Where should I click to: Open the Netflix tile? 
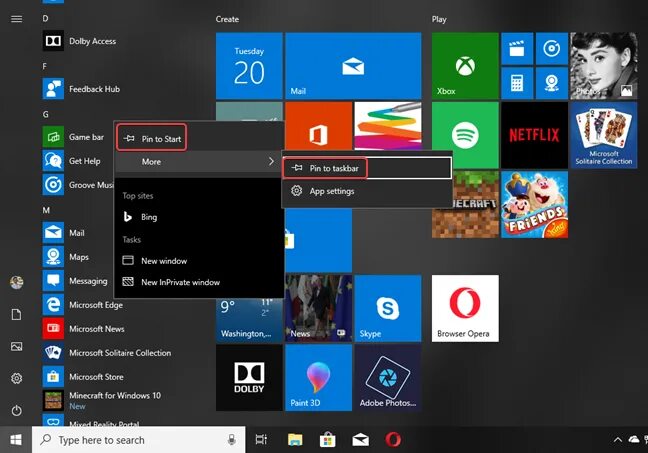click(534, 135)
